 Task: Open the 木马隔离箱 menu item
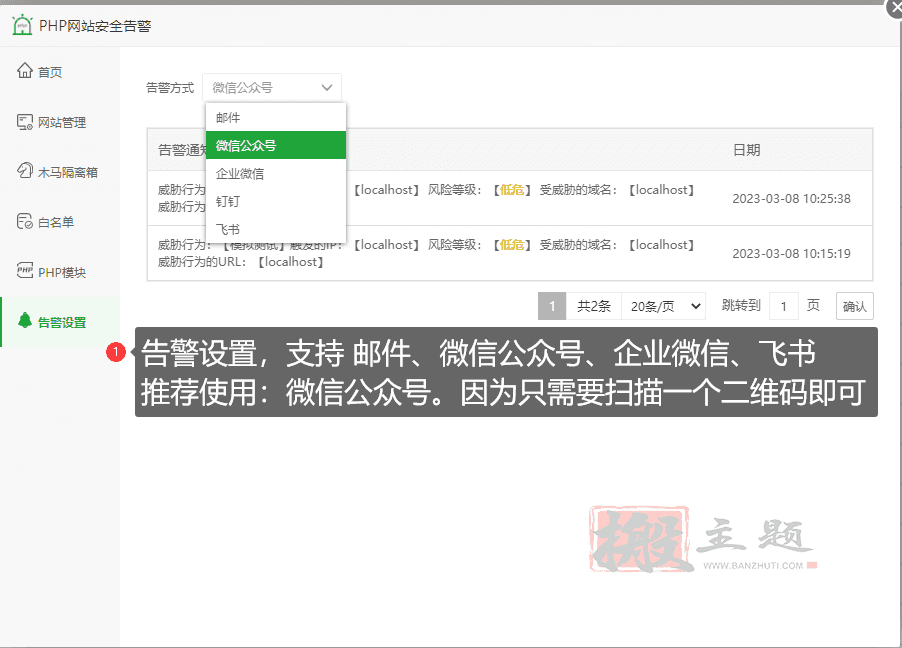pos(60,172)
